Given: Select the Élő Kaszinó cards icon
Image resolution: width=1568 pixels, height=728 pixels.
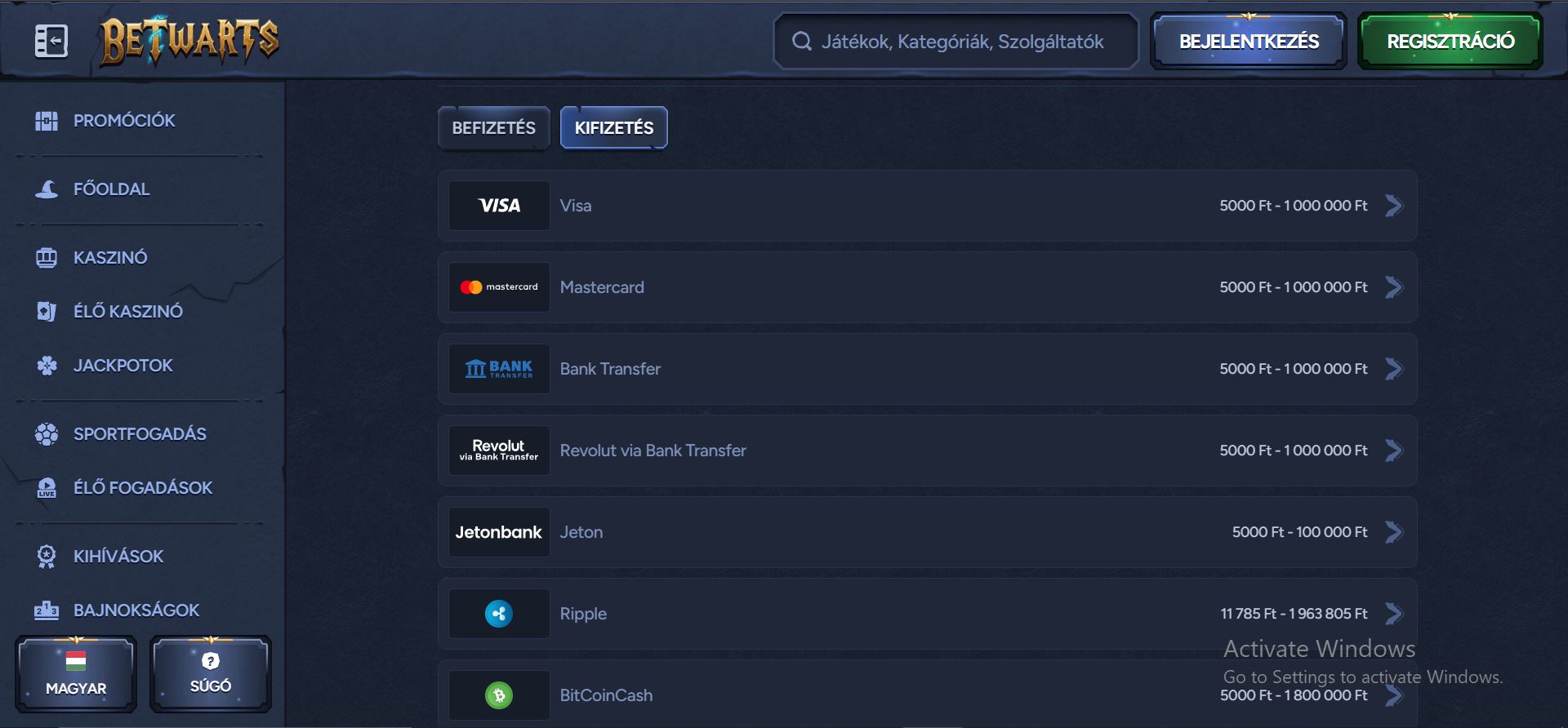Looking at the screenshot, I should point(47,312).
